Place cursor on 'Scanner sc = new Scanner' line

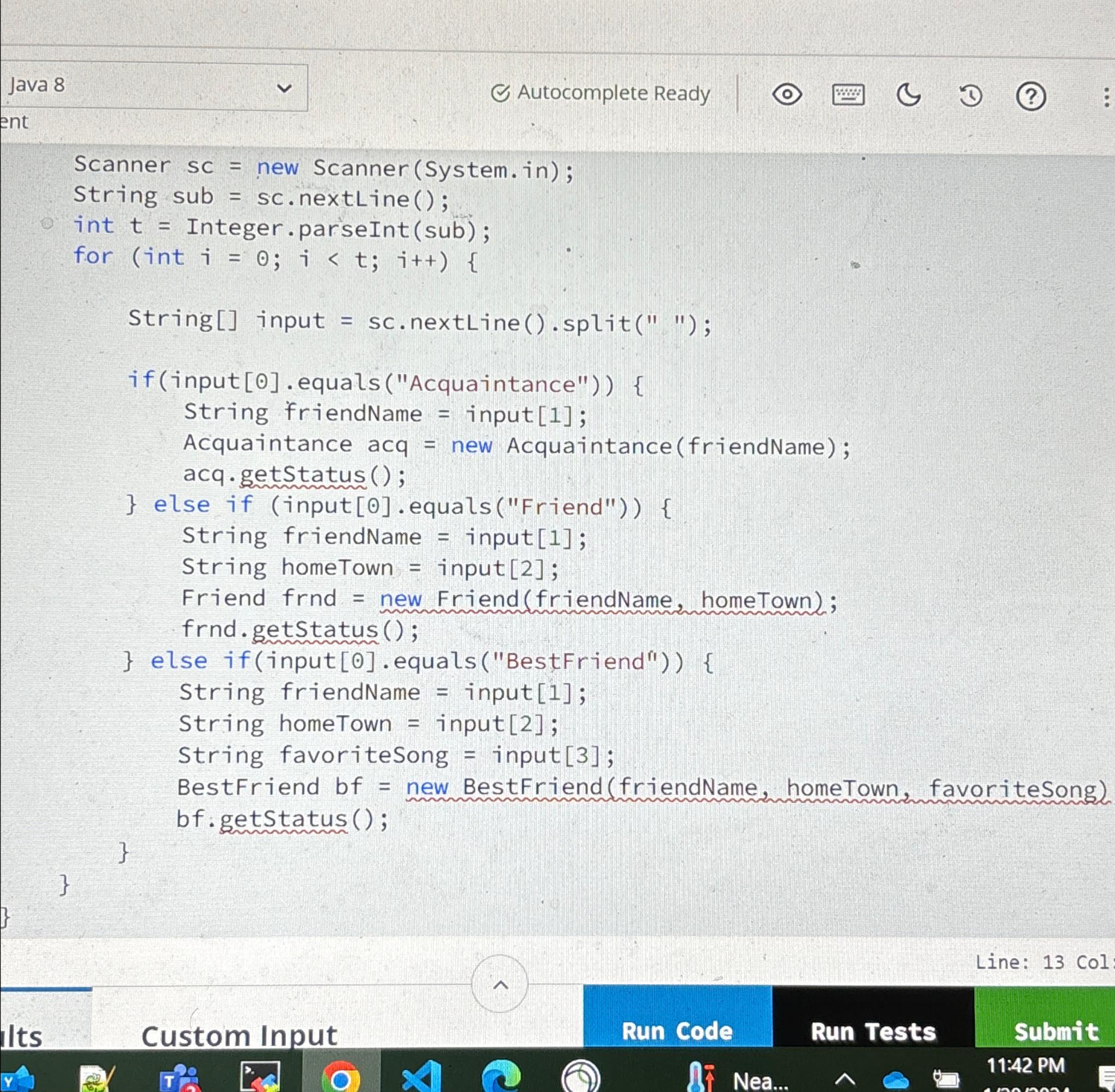[323, 168]
